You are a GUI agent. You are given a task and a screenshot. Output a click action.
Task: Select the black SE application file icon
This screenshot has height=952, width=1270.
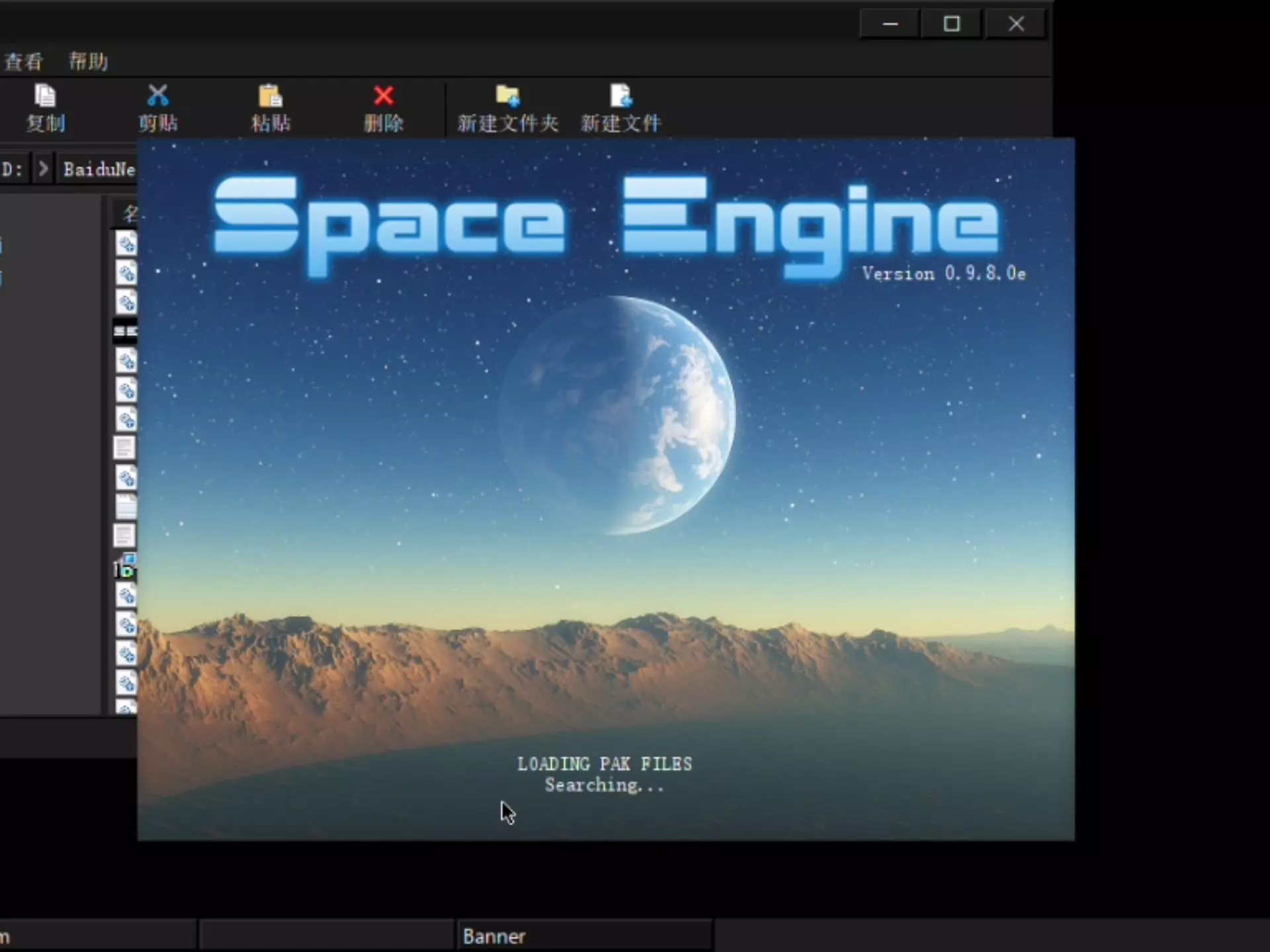[x=125, y=331]
